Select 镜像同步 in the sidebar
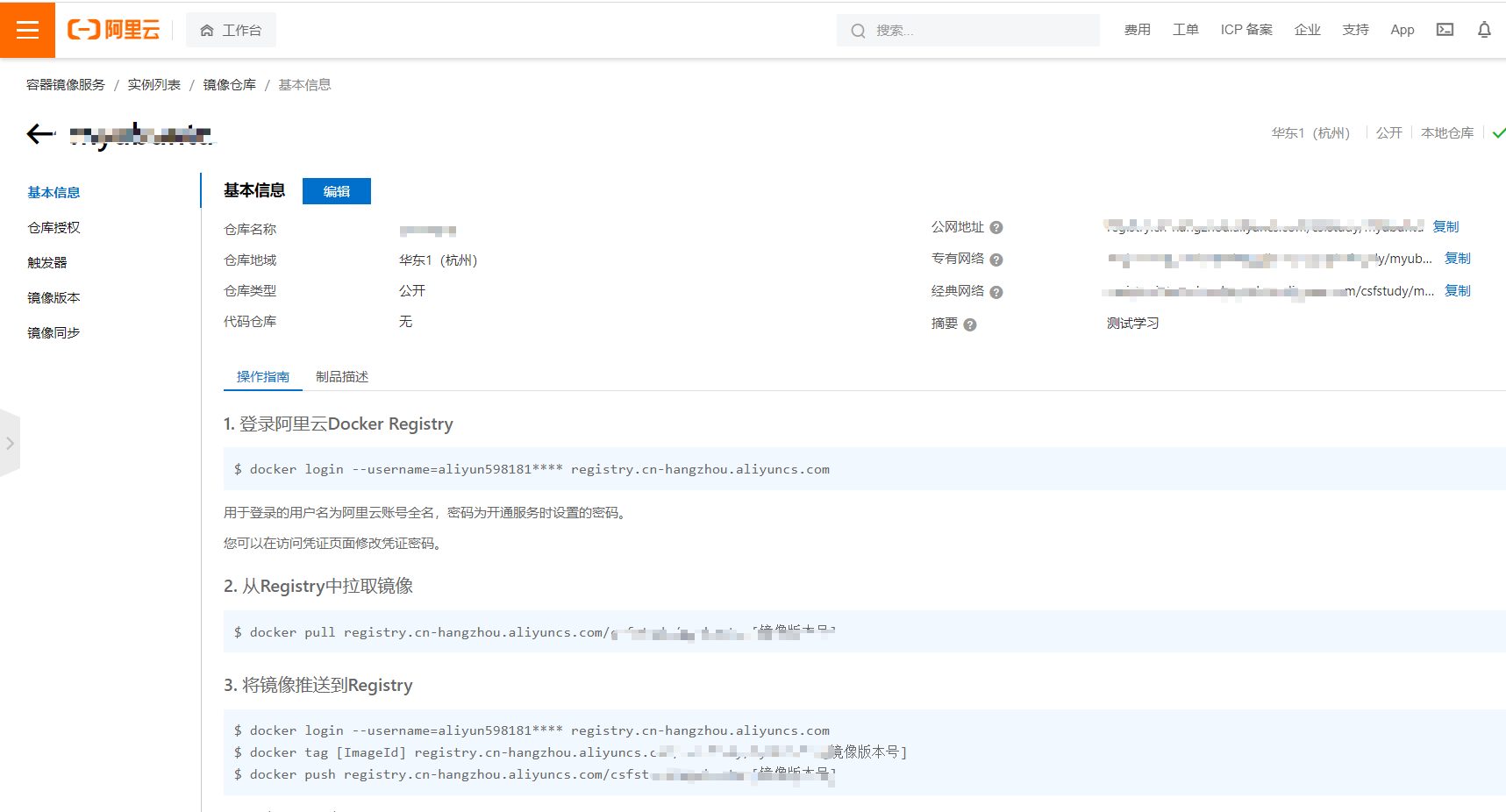Viewport: 1506px width, 812px height. pyautogui.click(x=54, y=333)
